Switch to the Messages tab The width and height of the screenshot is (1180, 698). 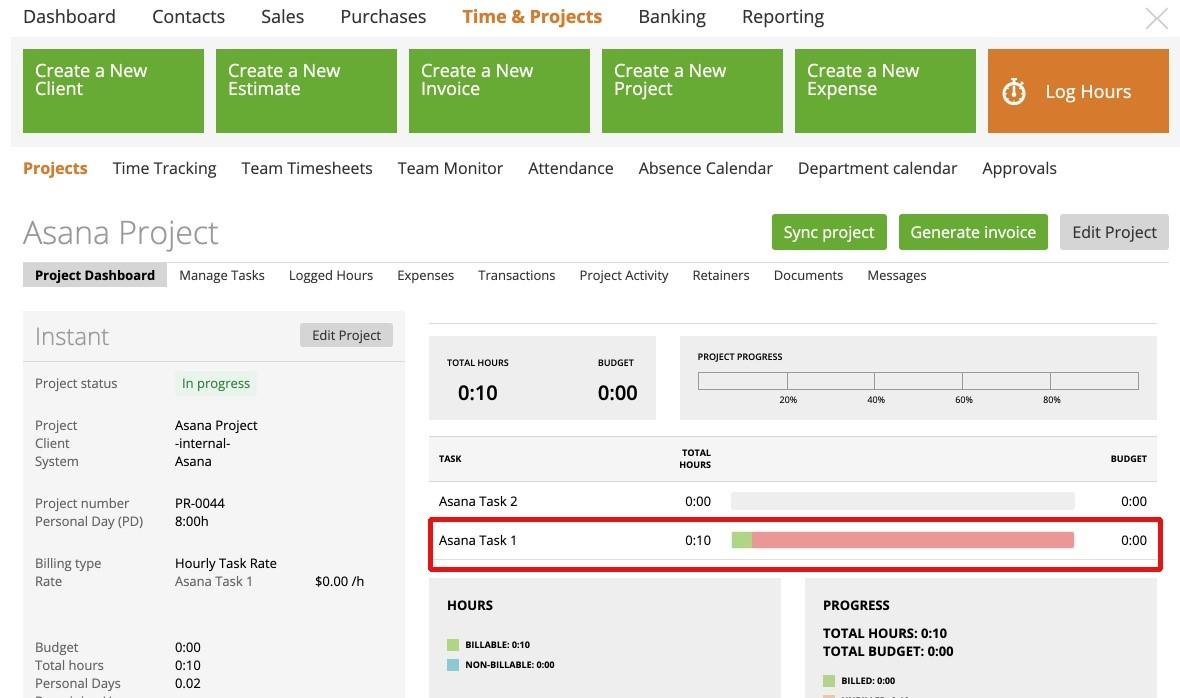(x=896, y=275)
